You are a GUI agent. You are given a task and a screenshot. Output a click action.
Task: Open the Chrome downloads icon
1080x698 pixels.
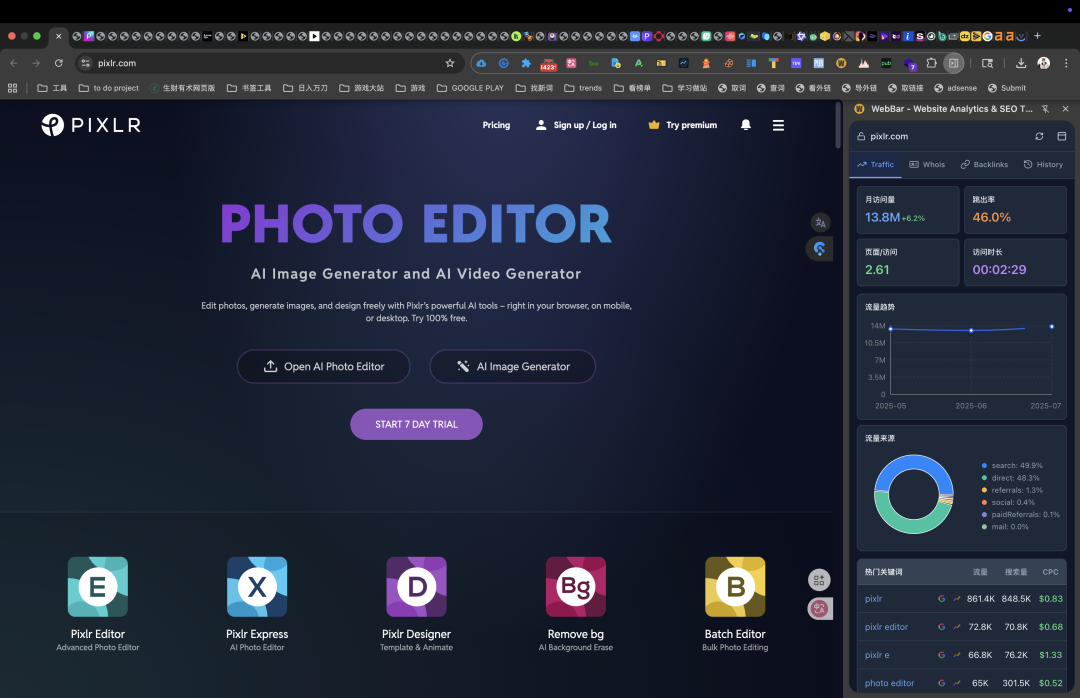pos(1021,63)
